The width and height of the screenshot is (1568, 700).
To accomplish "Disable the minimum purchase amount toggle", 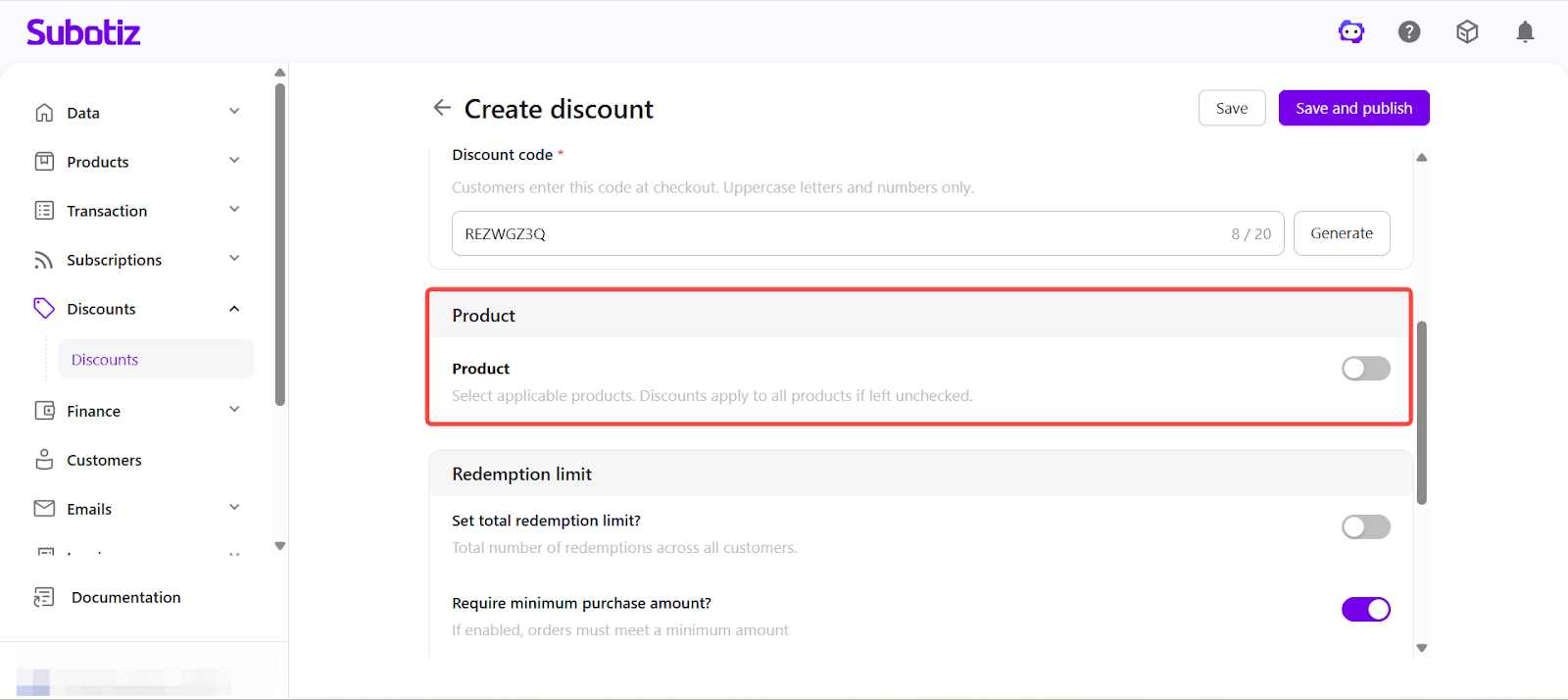I will (x=1365, y=610).
